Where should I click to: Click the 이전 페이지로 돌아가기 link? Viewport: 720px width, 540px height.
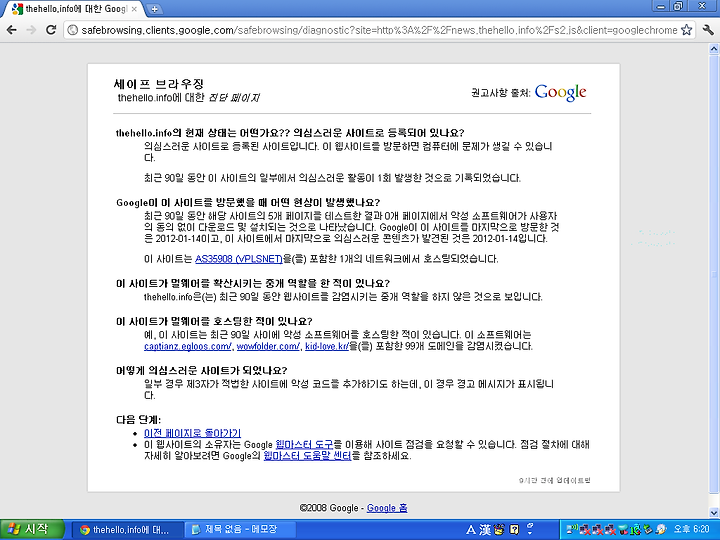192,433
